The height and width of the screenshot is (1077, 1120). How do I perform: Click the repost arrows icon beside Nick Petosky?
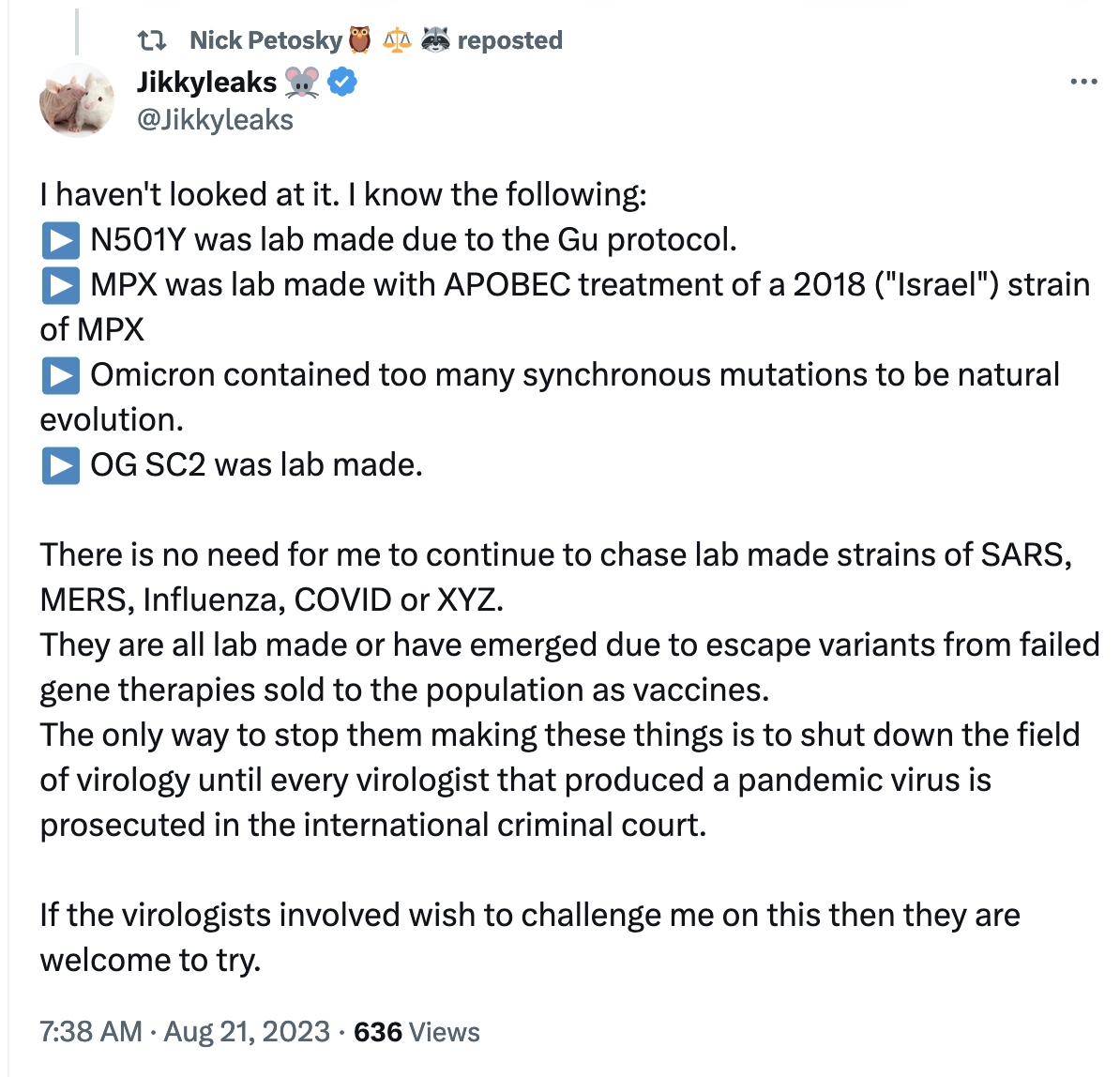pyautogui.click(x=152, y=40)
